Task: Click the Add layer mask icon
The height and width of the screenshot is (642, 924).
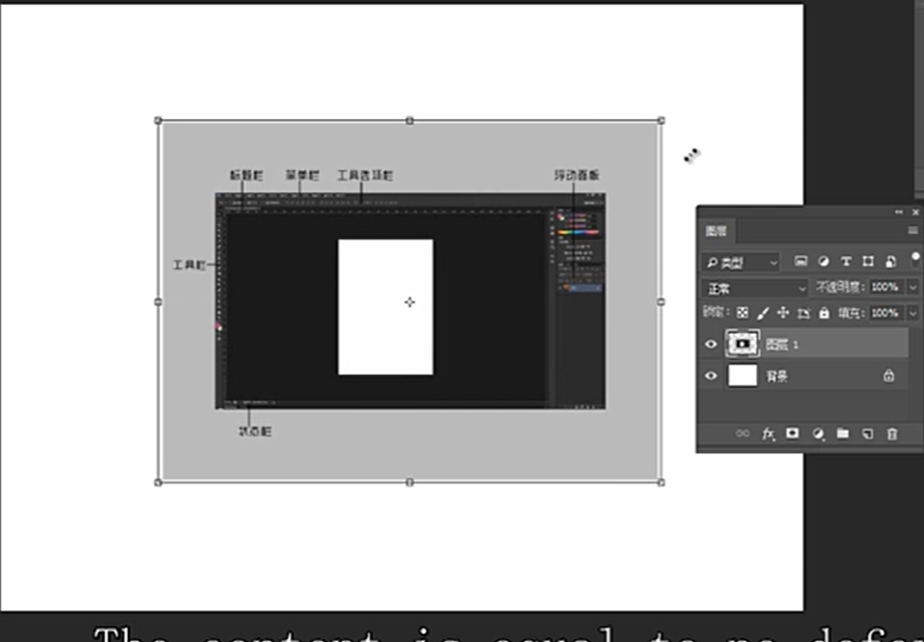Action: 792,433
